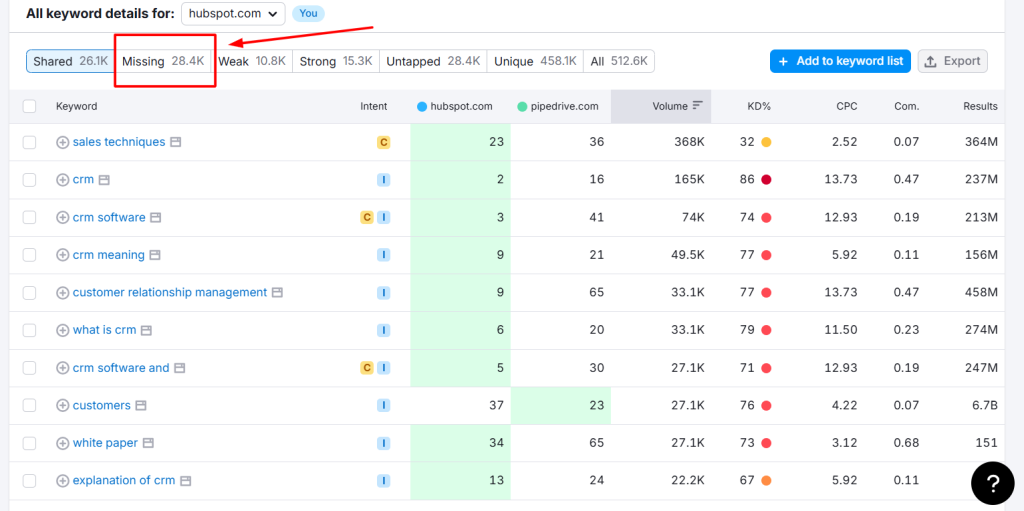Check 'customer relationship management' row checkbox
Image resolution: width=1024 pixels, height=511 pixels.
(29, 293)
